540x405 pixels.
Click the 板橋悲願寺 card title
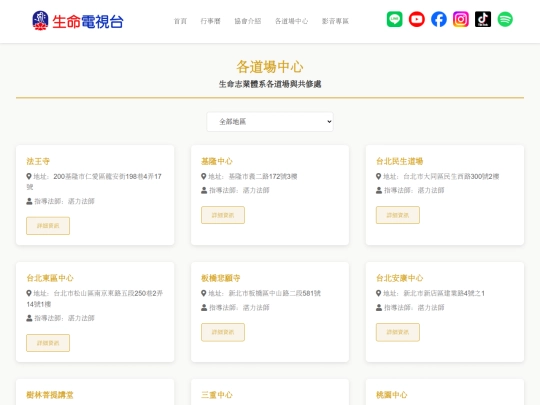(x=221, y=278)
